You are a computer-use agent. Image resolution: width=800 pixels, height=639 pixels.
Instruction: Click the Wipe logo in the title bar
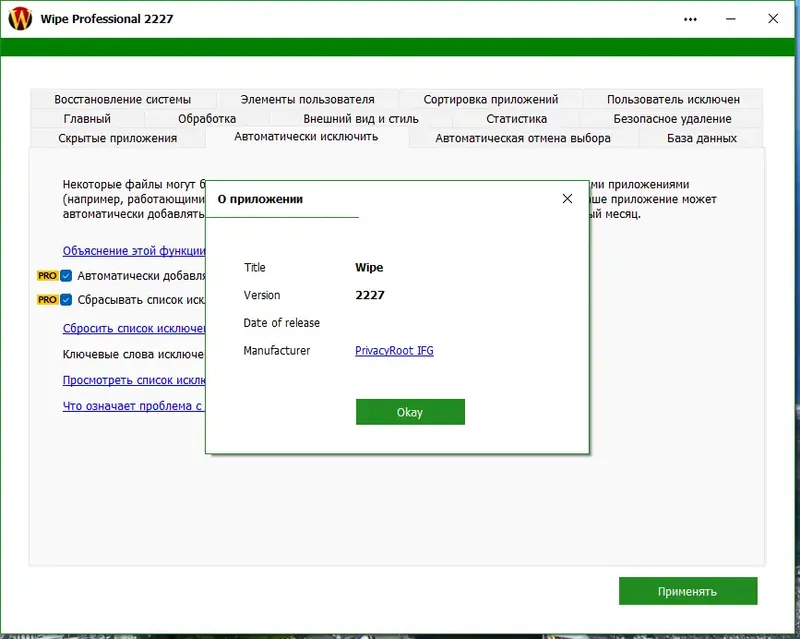(x=19, y=18)
